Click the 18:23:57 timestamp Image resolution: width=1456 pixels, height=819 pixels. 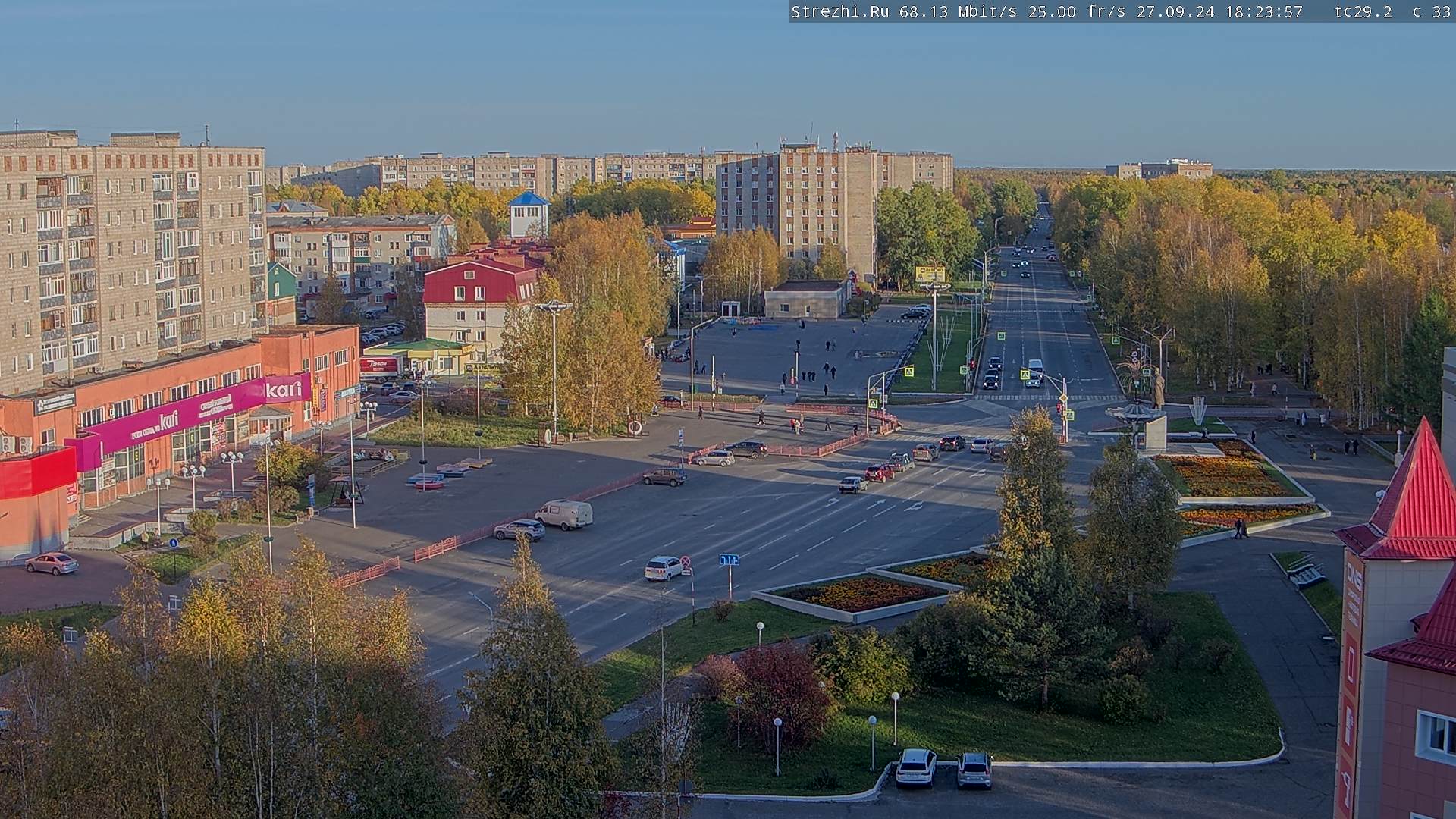[x=1264, y=11]
